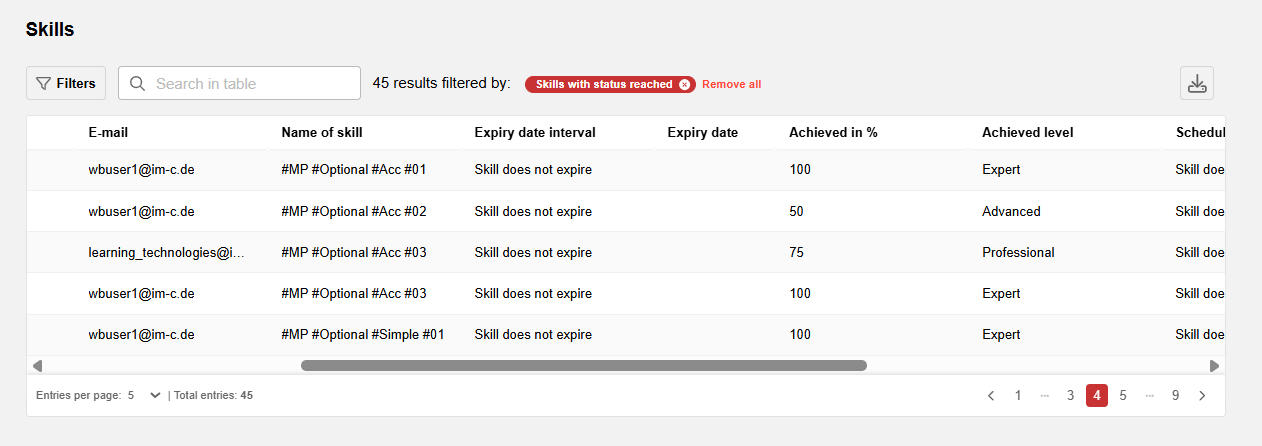Screen dimensions: 1262x446
Task: Open the Entries per page dropdown
Action: (145, 396)
